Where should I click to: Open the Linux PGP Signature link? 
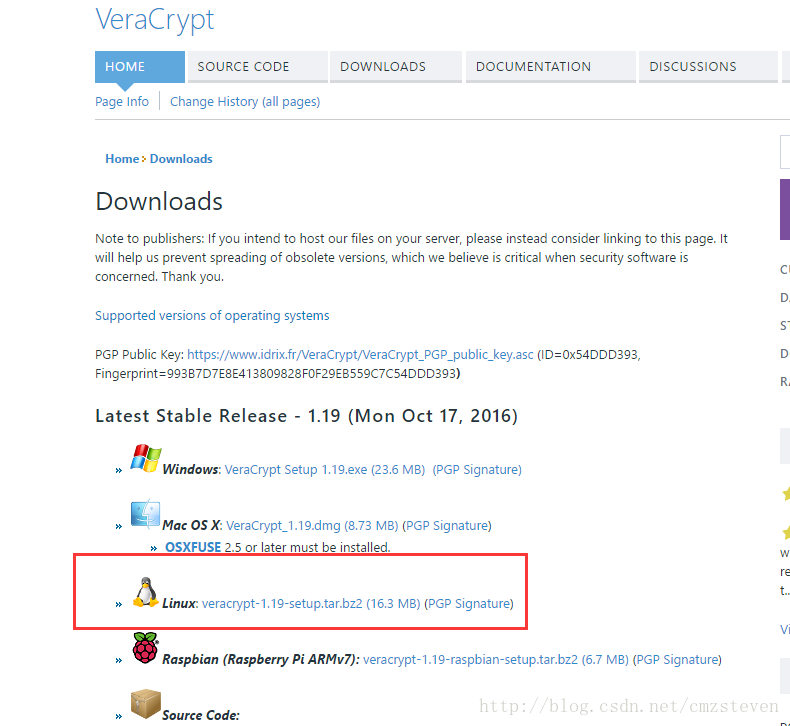click(x=469, y=604)
